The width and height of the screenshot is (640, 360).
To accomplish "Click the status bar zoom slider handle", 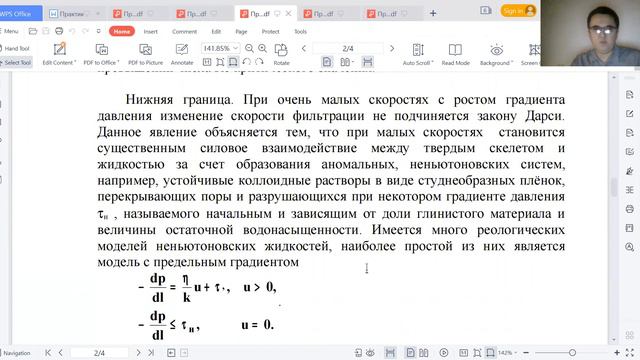I will coord(572,353).
